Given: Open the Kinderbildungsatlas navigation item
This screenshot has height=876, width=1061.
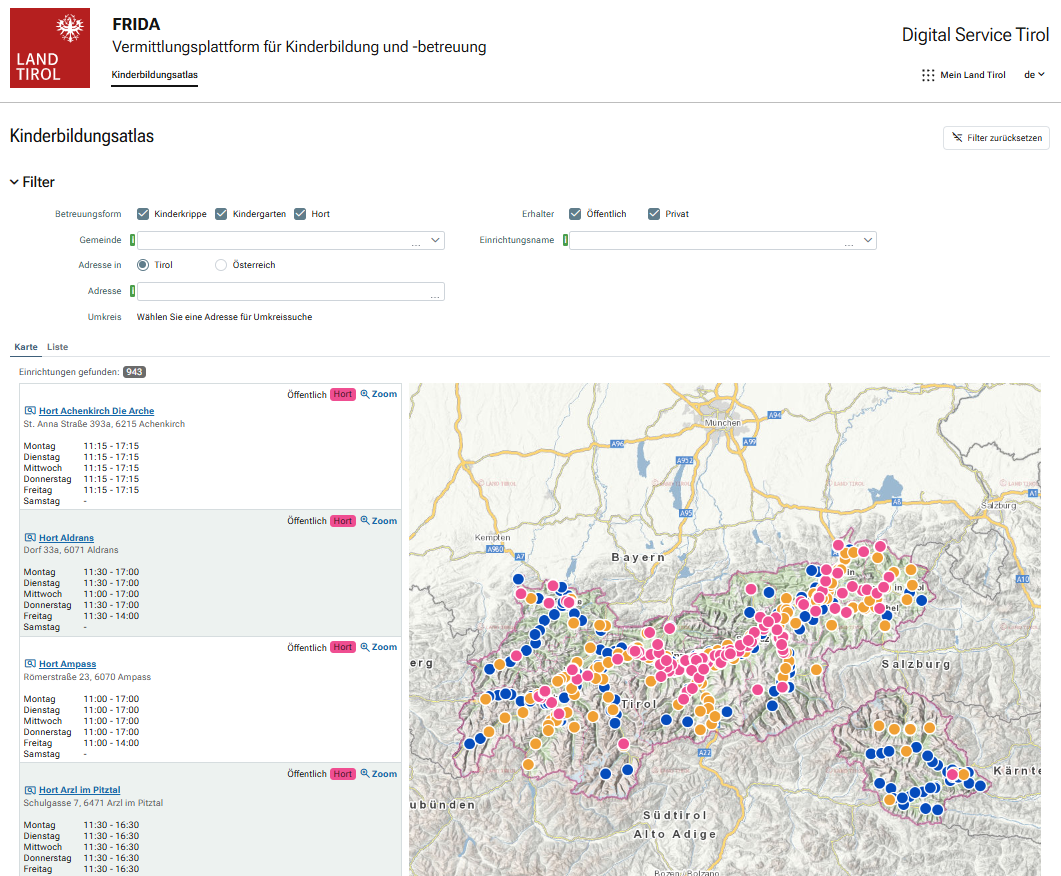Looking at the screenshot, I should (x=154, y=75).
